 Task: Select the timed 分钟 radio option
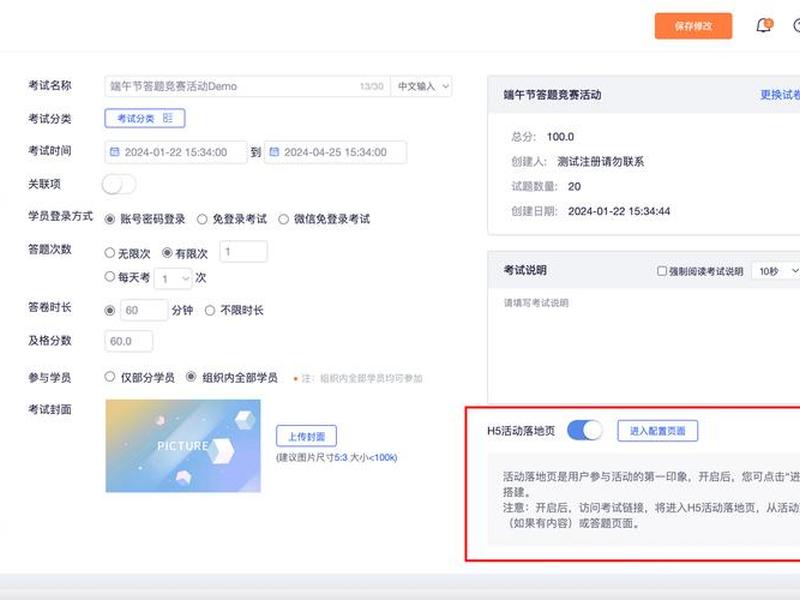(x=109, y=310)
